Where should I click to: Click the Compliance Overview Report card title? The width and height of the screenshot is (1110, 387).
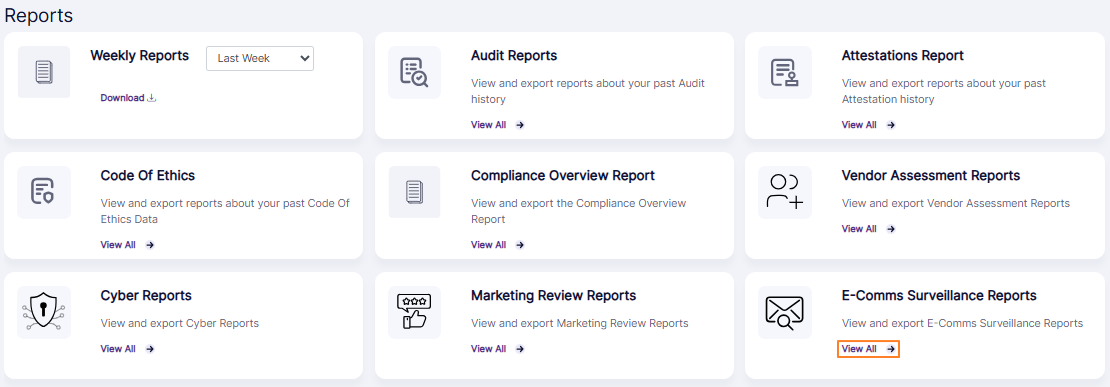[x=563, y=175]
